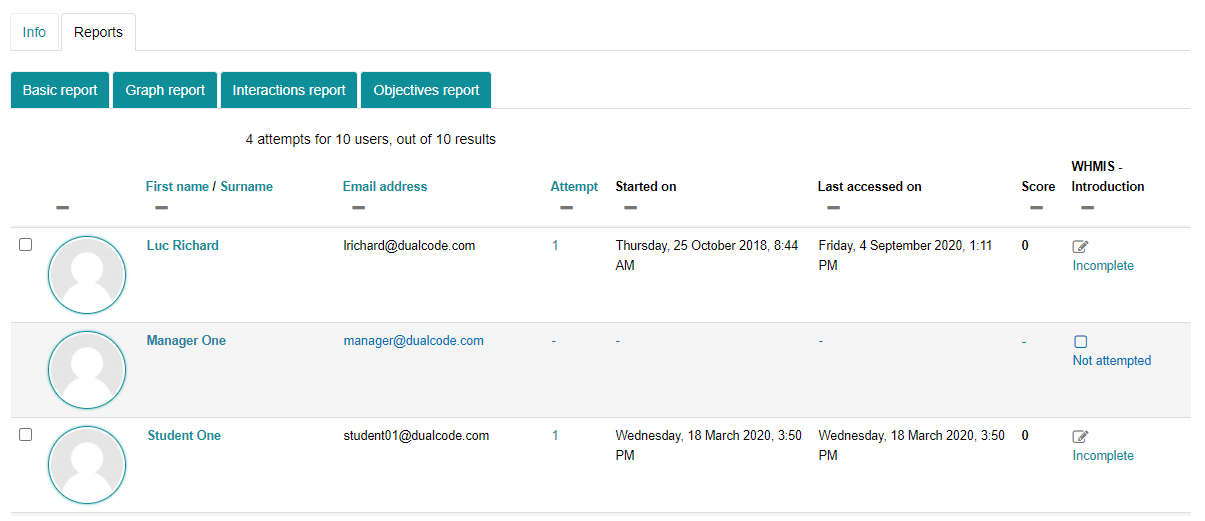Open the Interactions report
Viewport: 1205px width, 521px height.
(x=289, y=90)
